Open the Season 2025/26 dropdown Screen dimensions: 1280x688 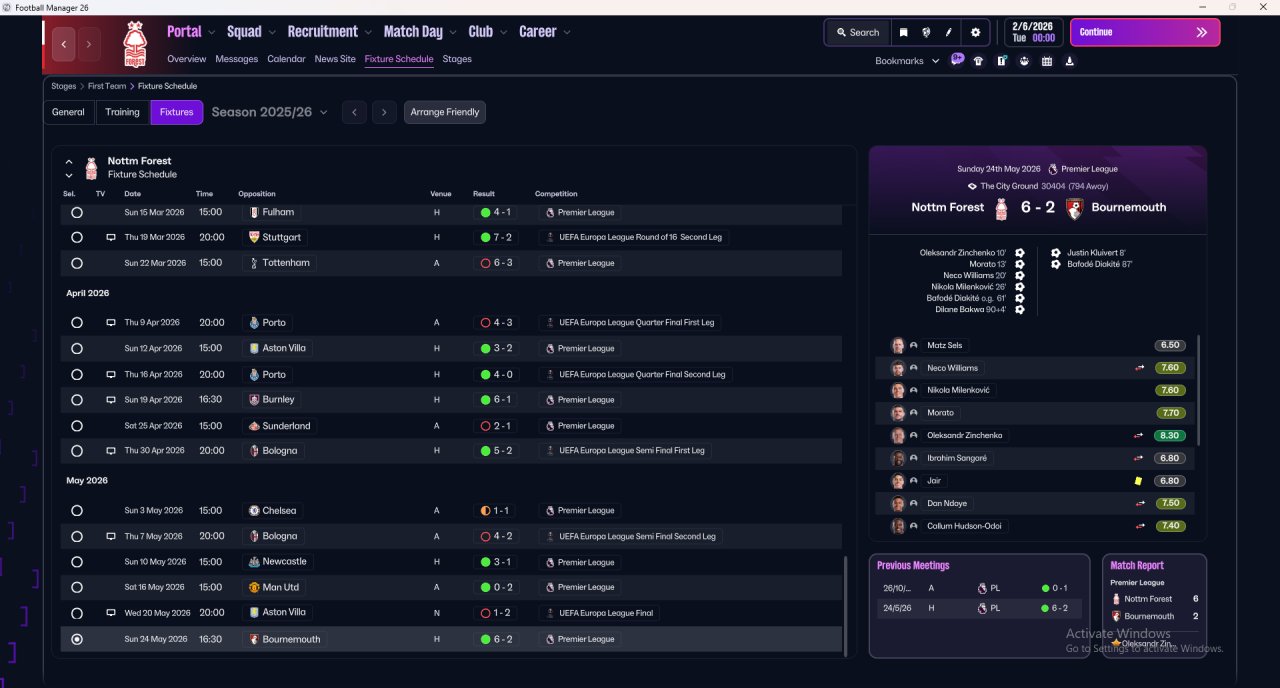click(x=270, y=112)
